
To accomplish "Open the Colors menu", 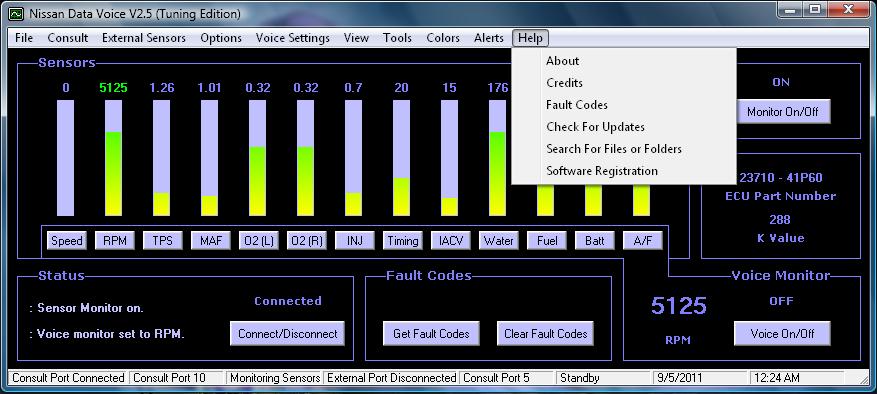I will [x=443, y=38].
